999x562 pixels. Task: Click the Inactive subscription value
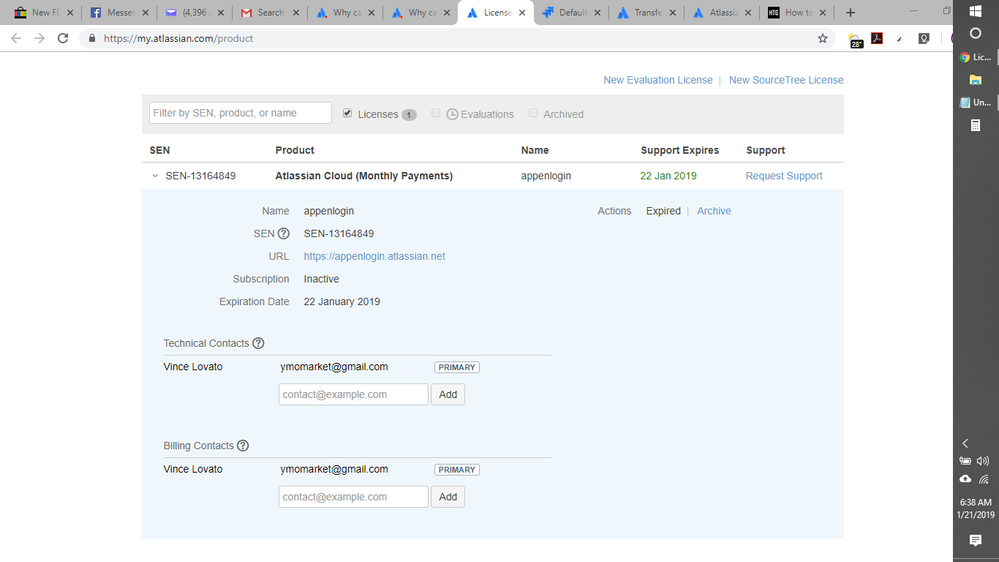321,279
